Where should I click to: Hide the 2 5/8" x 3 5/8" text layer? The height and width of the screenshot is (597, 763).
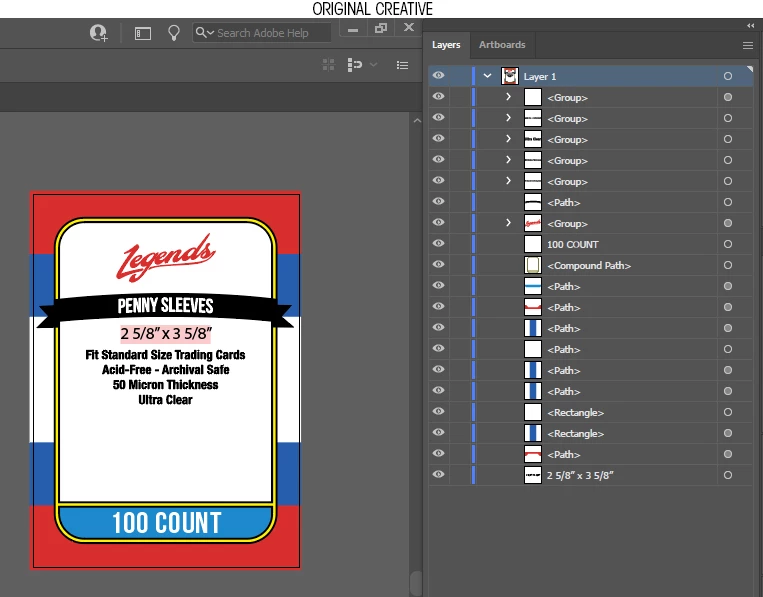(438, 474)
